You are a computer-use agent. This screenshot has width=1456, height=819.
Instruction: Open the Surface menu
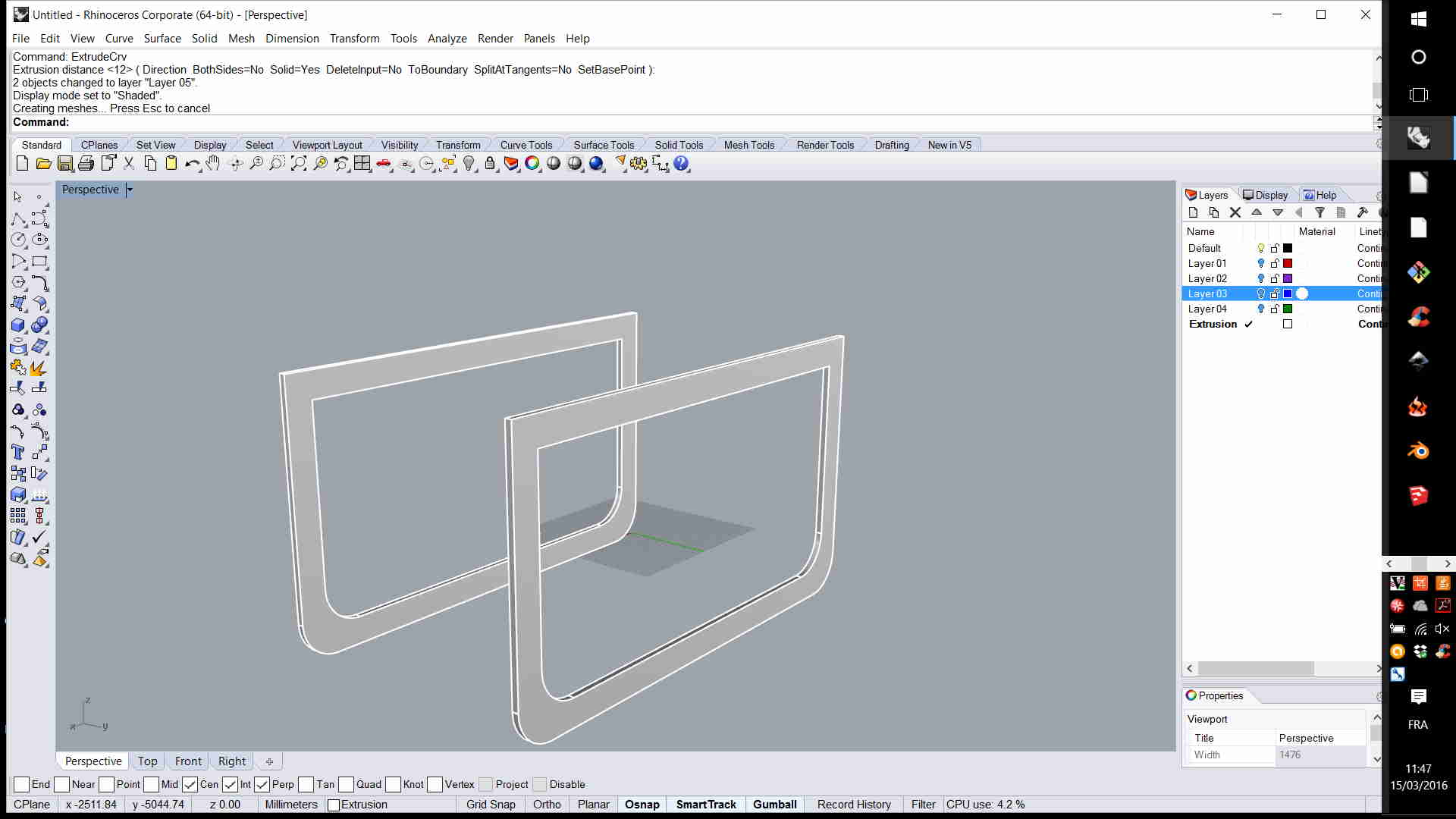(162, 39)
